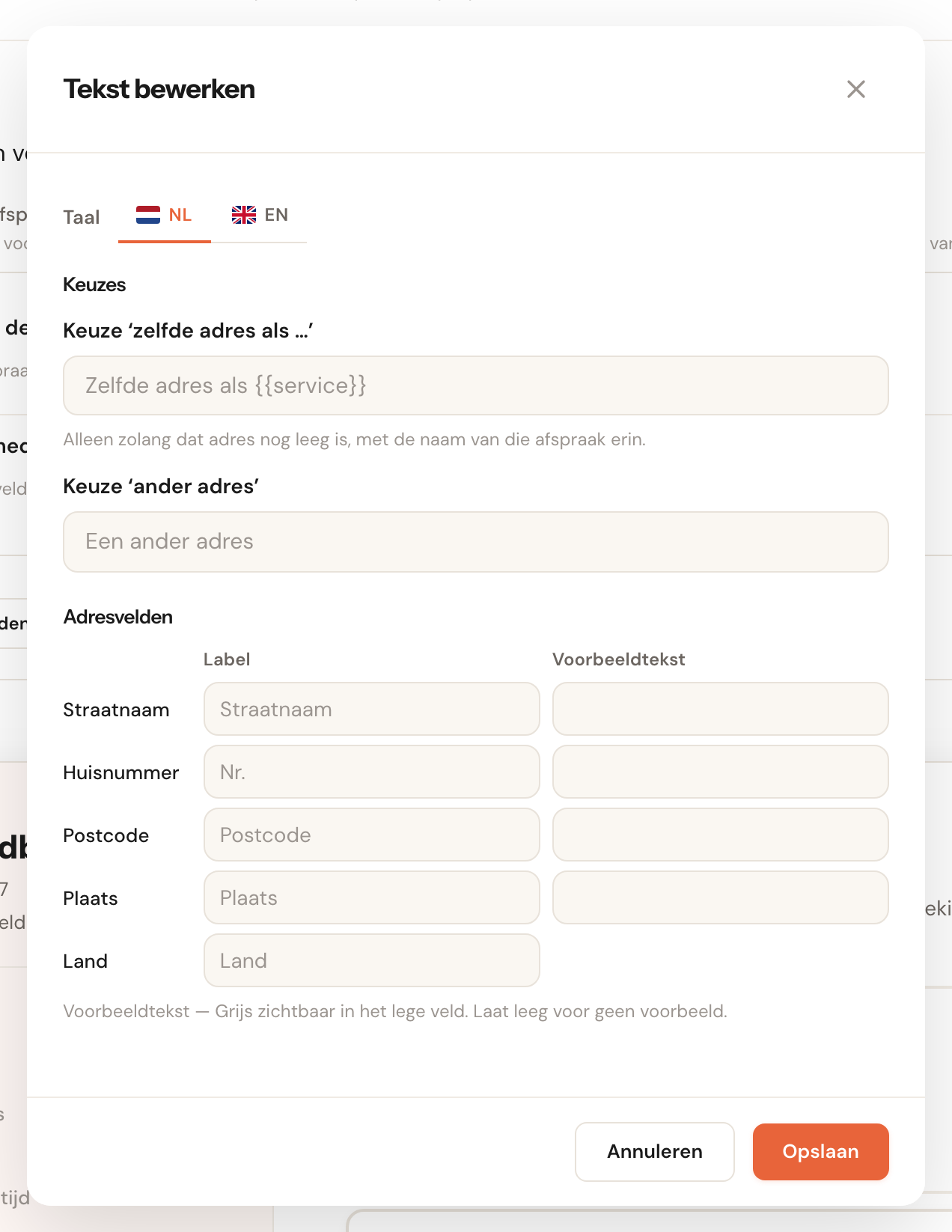Click the 'Postcode' row label
The width and height of the screenshot is (952, 1232).
[x=106, y=835]
